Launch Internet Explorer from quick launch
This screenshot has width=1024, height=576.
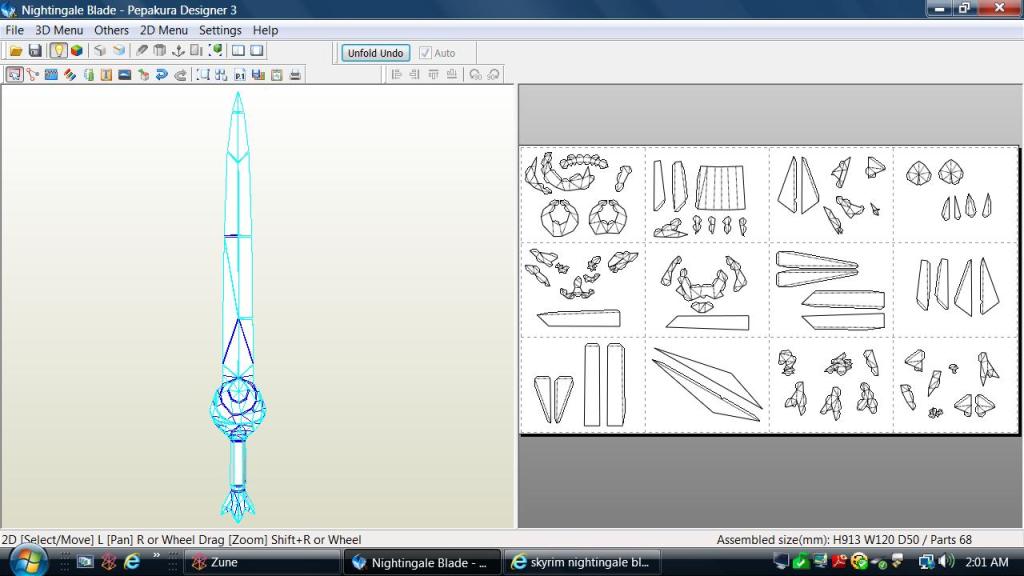132,562
